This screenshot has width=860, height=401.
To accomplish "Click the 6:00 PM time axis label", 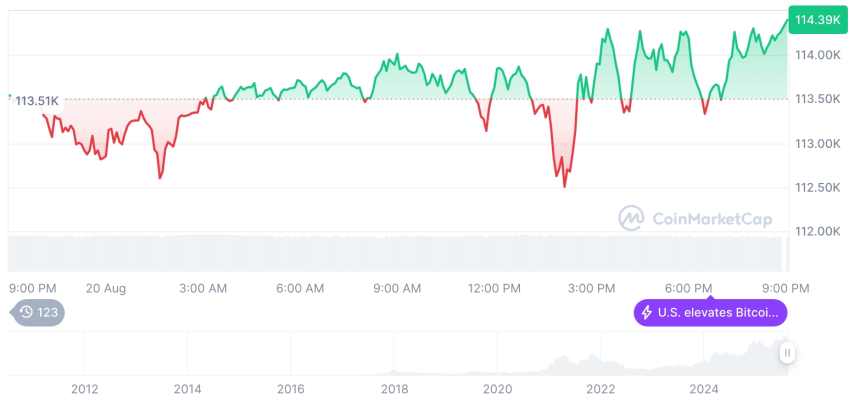I will click(688, 288).
